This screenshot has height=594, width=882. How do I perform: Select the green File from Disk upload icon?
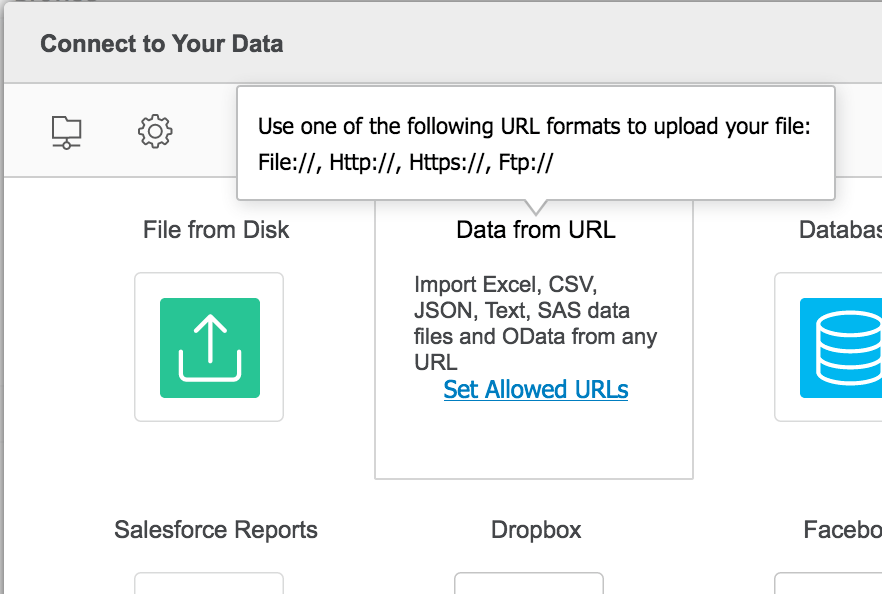(x=210, y=348)
